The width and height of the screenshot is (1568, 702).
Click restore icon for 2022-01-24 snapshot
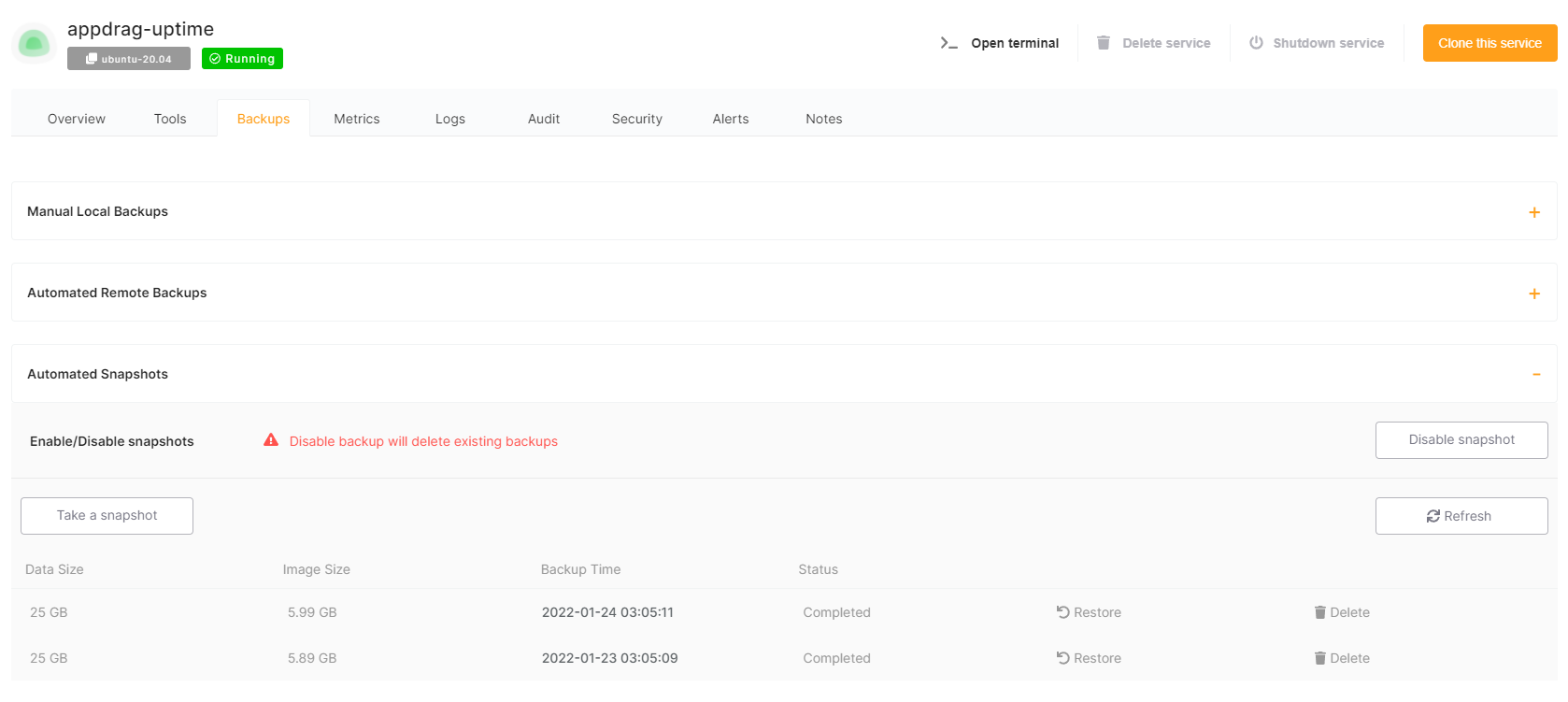[1062, 612]
